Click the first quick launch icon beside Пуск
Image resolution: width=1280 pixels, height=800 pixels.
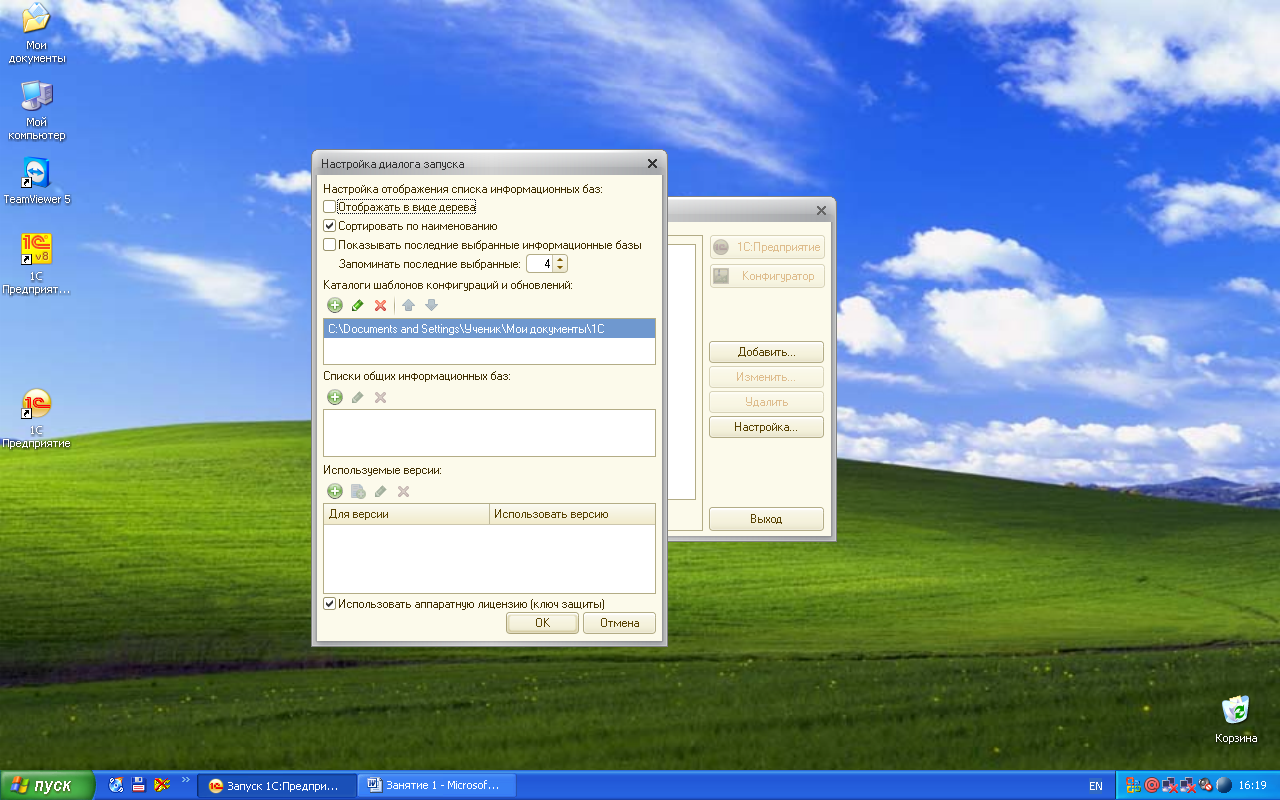(x=116, y=785)
